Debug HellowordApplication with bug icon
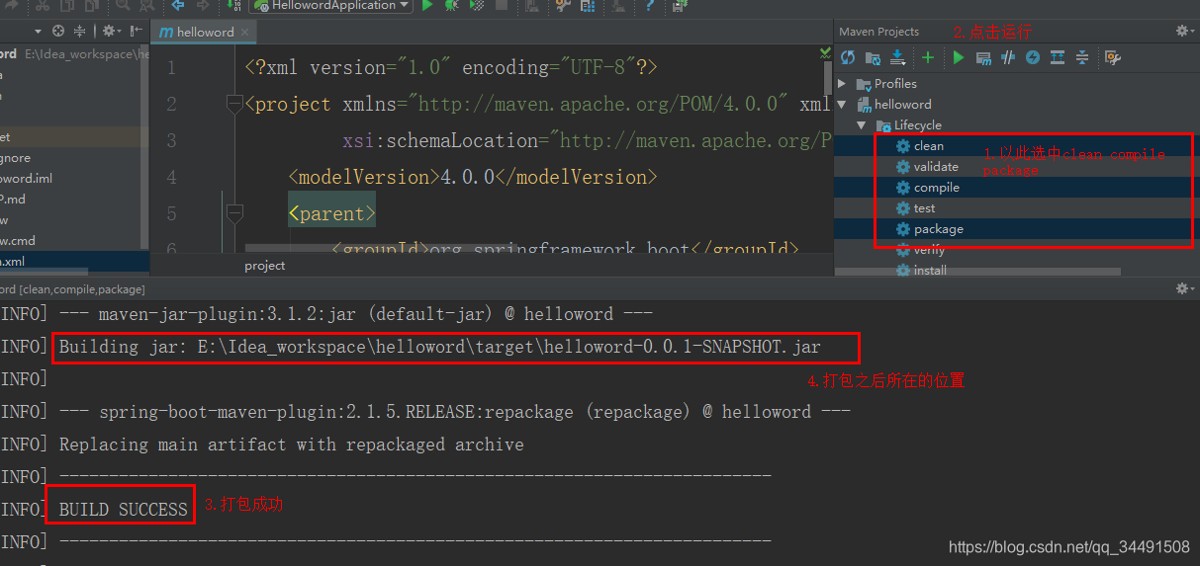Screen dimensions: 1200x566 point(451,6)
